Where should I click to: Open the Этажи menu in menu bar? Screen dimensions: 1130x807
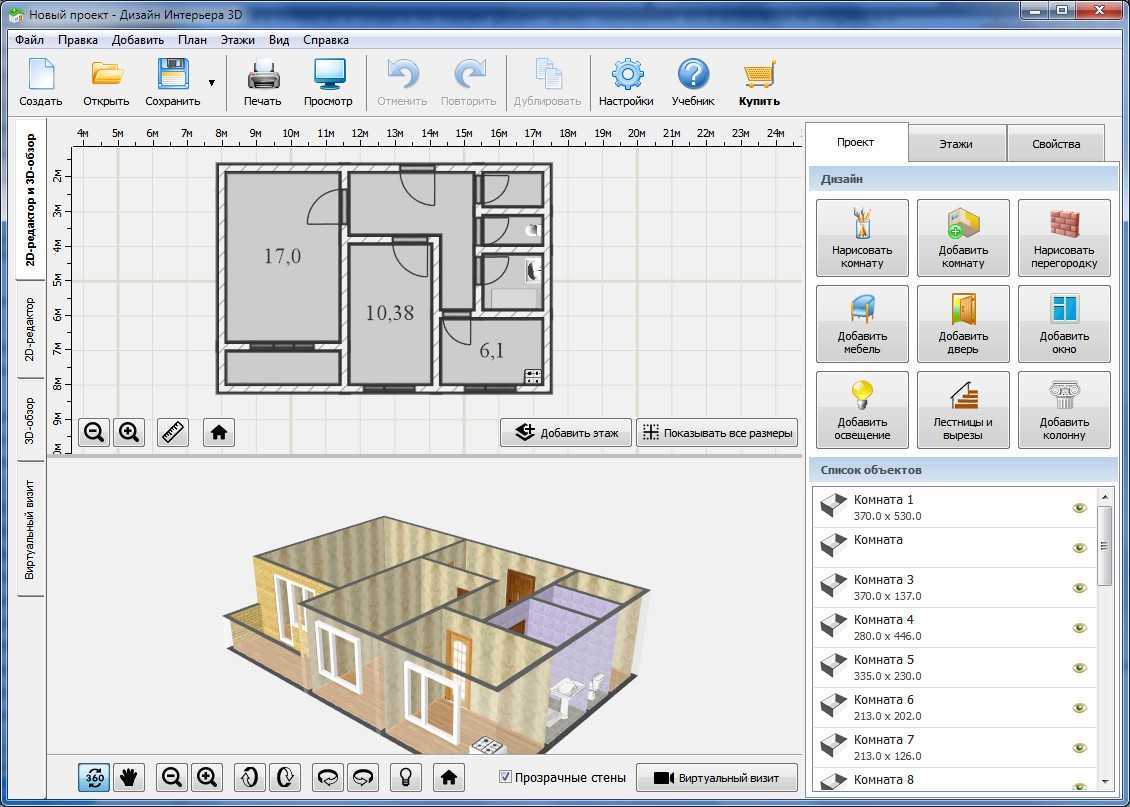pos(238,40)
